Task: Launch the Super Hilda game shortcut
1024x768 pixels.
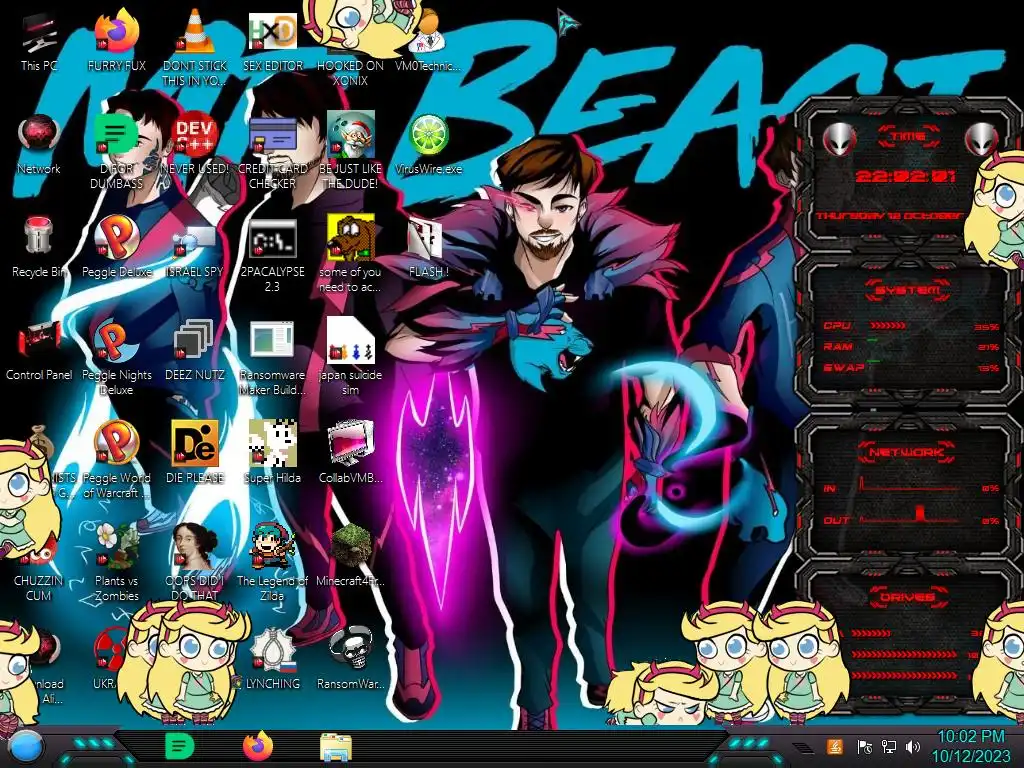Action: 272,454
